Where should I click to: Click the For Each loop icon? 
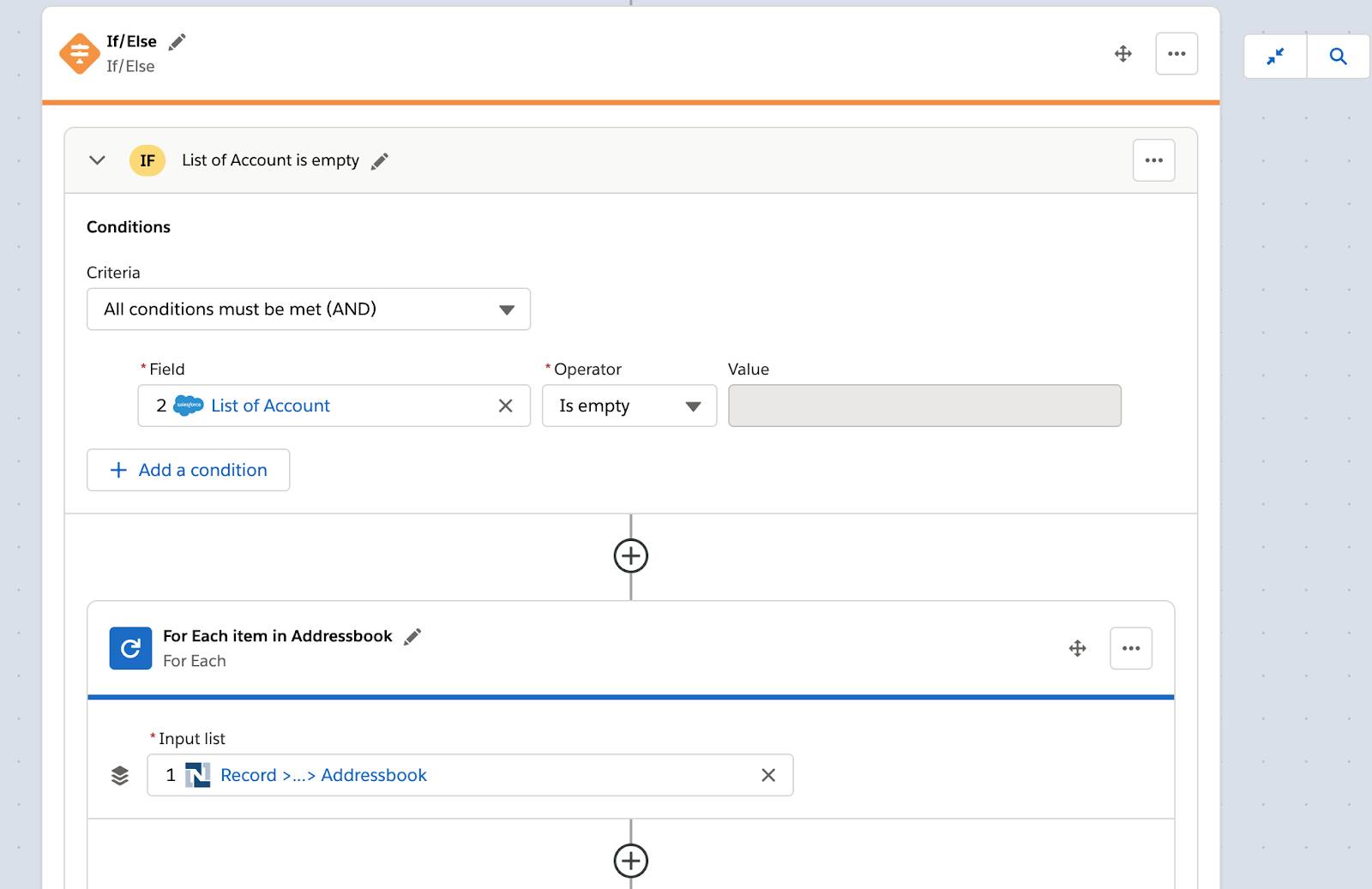pos(130,648)
